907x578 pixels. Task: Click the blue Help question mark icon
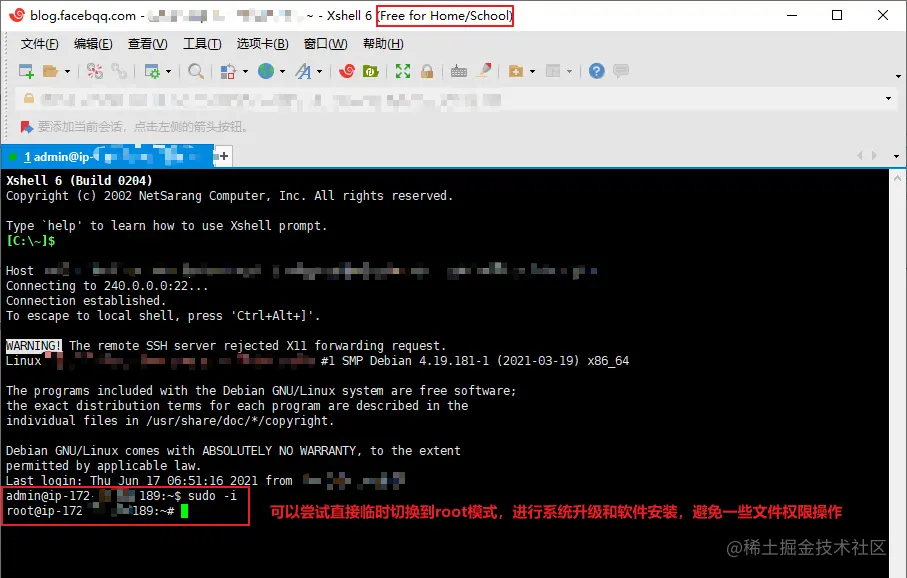pos(596,71)
